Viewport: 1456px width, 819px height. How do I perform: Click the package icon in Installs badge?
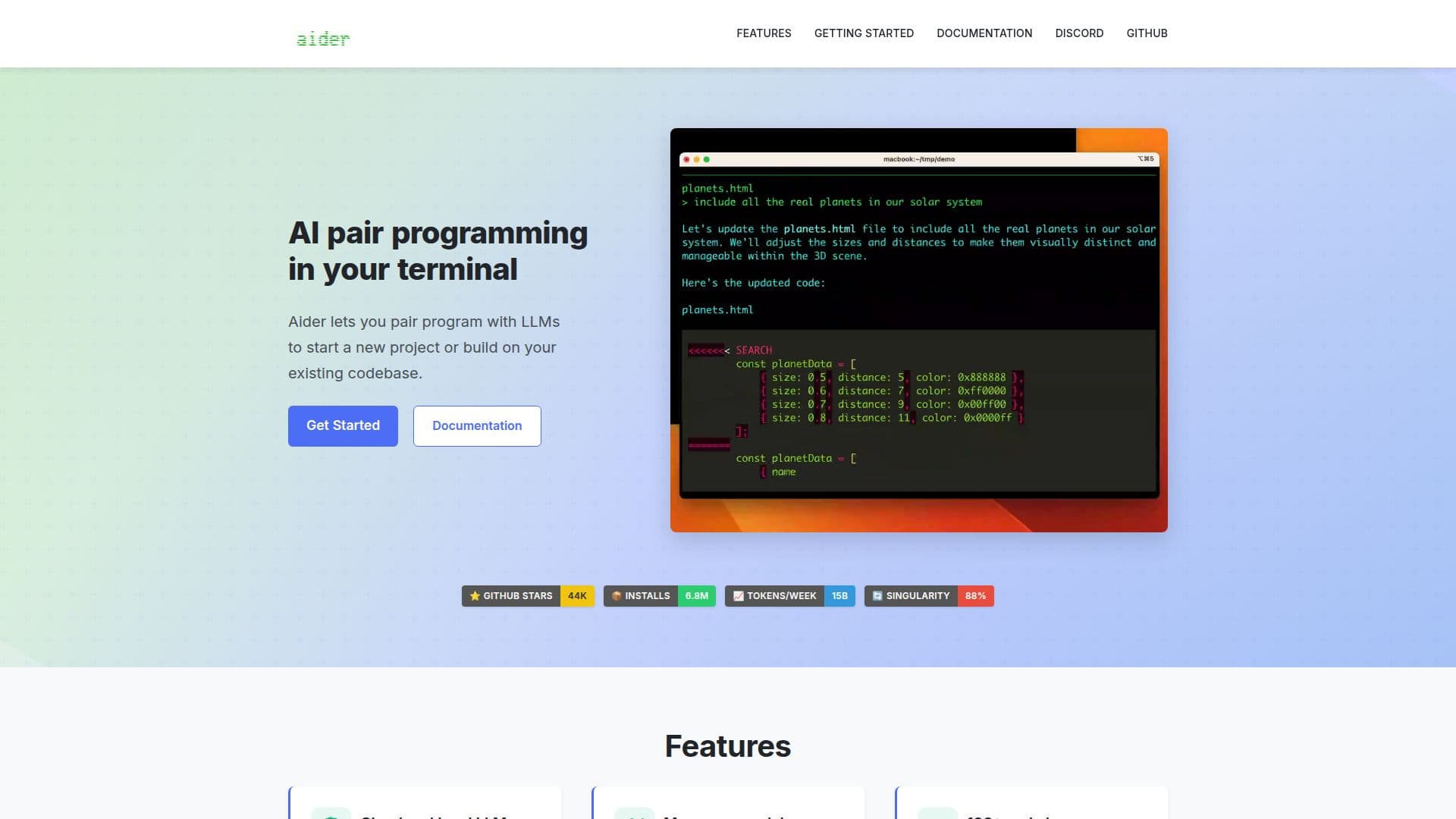click(x=617, y=596)
